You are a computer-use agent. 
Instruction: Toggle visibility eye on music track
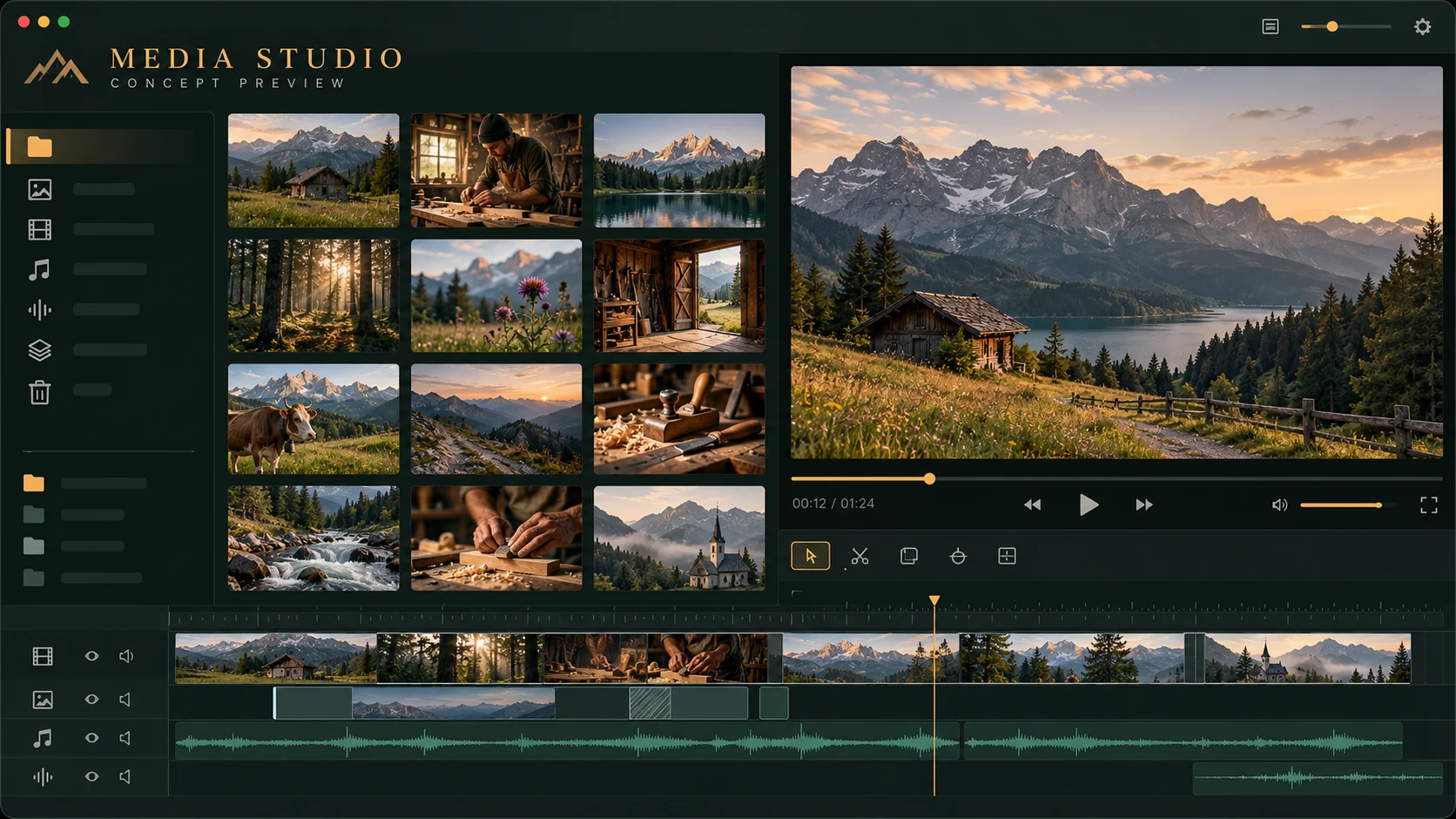91,738
